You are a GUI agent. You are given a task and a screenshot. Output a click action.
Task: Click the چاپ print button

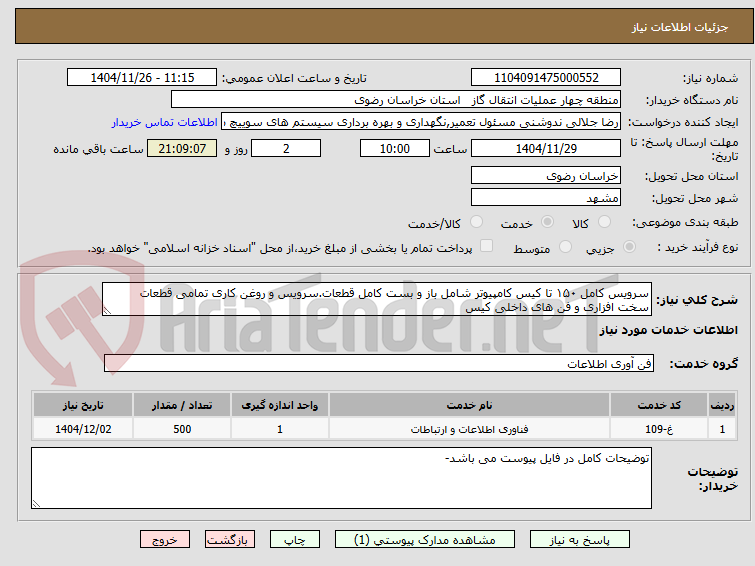(x=295, y=540)
